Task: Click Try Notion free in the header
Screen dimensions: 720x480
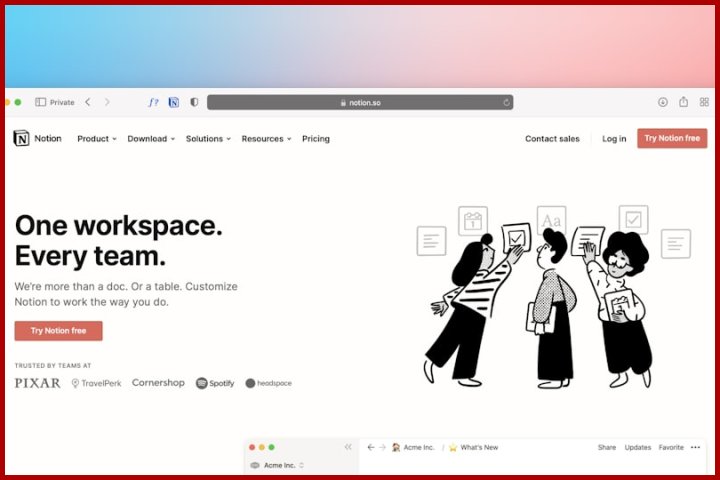Action: point(672,138)
